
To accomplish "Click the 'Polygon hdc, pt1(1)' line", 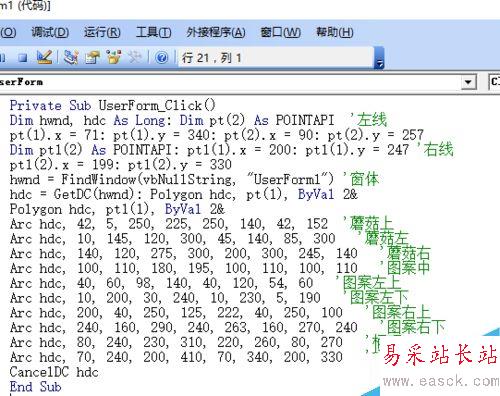I will pyautogui.click(x=117, y=209).
